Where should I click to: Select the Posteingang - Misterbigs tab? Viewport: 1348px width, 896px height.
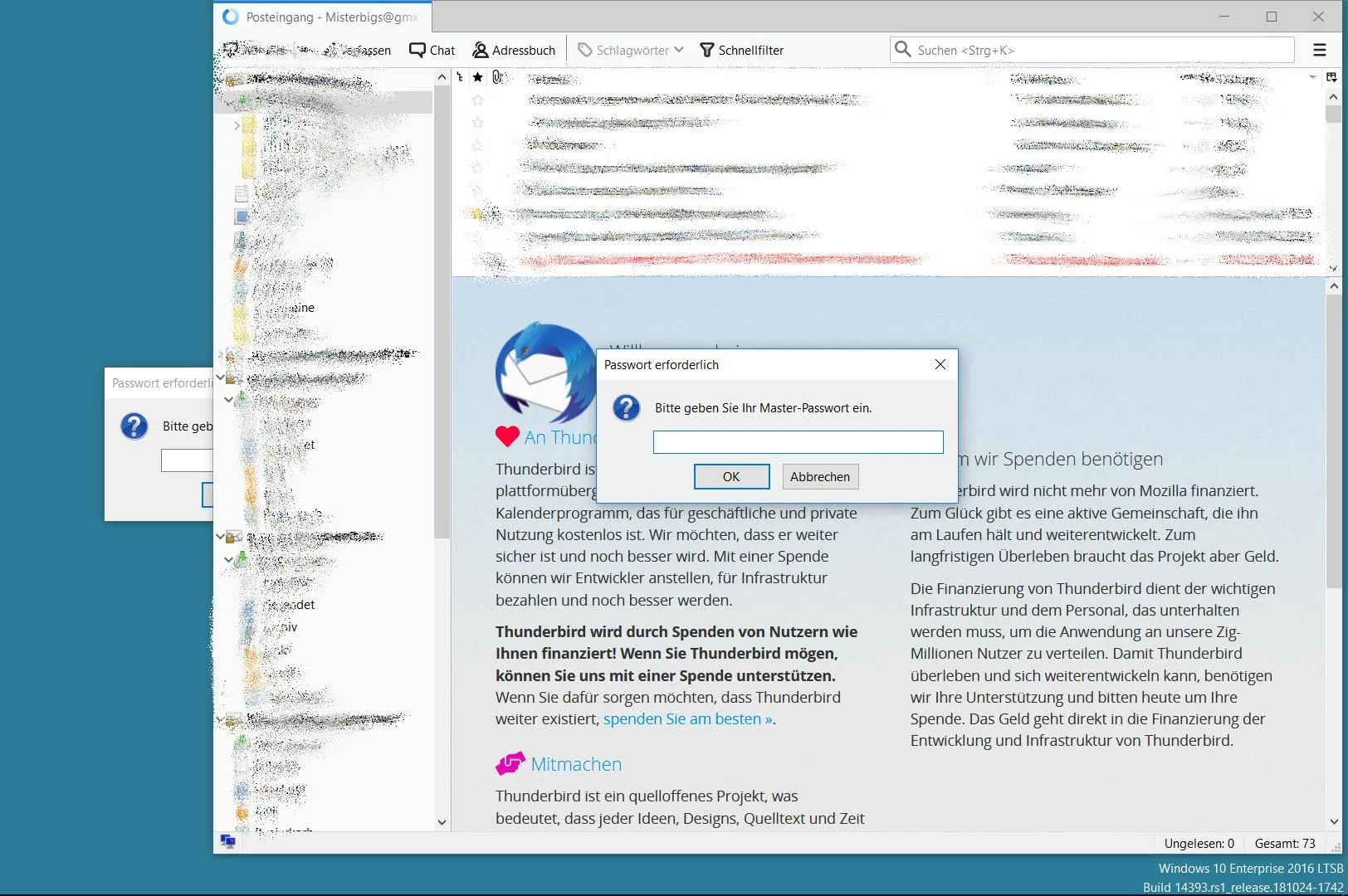pos(323,17)
